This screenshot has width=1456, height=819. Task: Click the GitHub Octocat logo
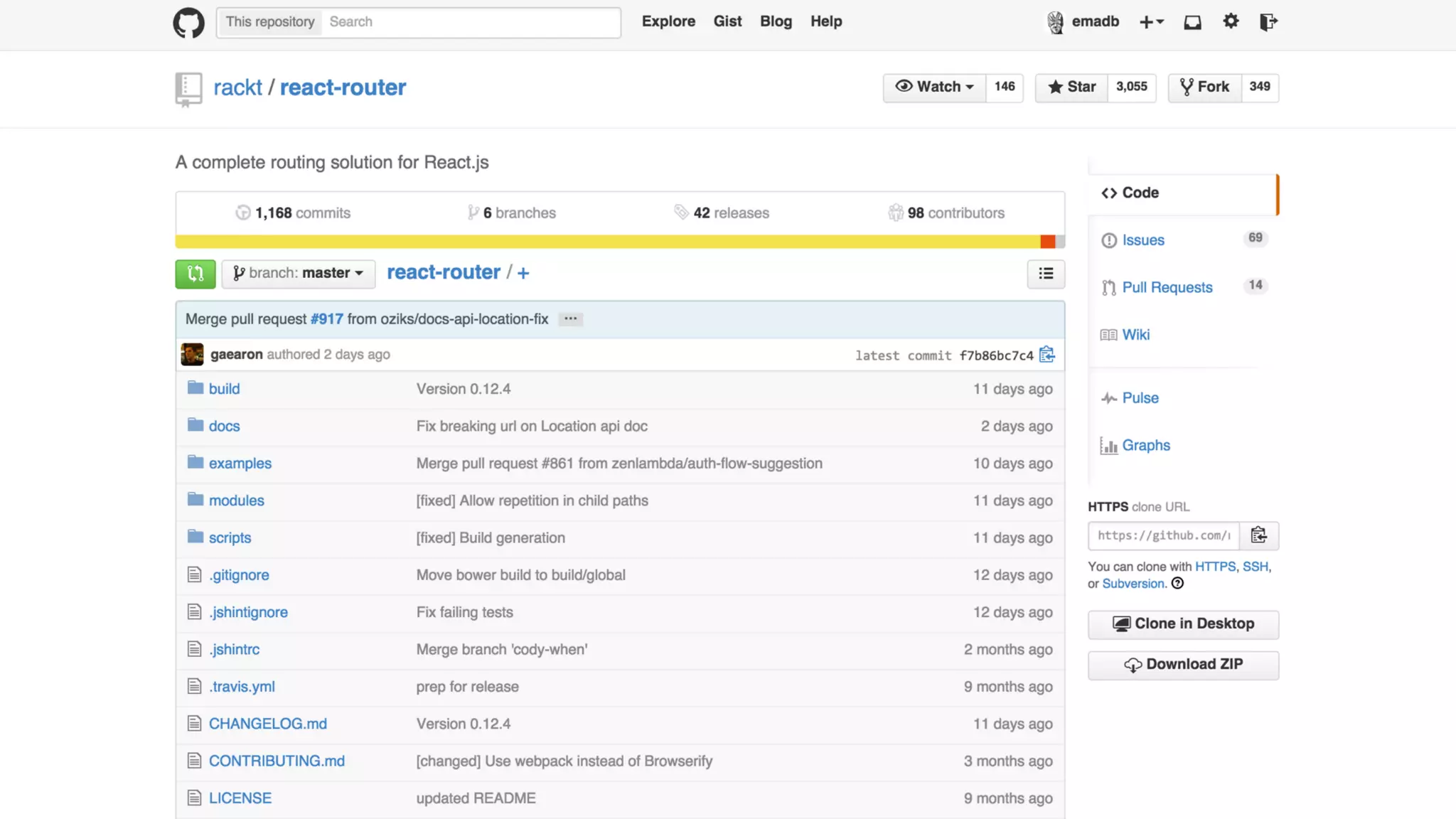coord(188,22)
